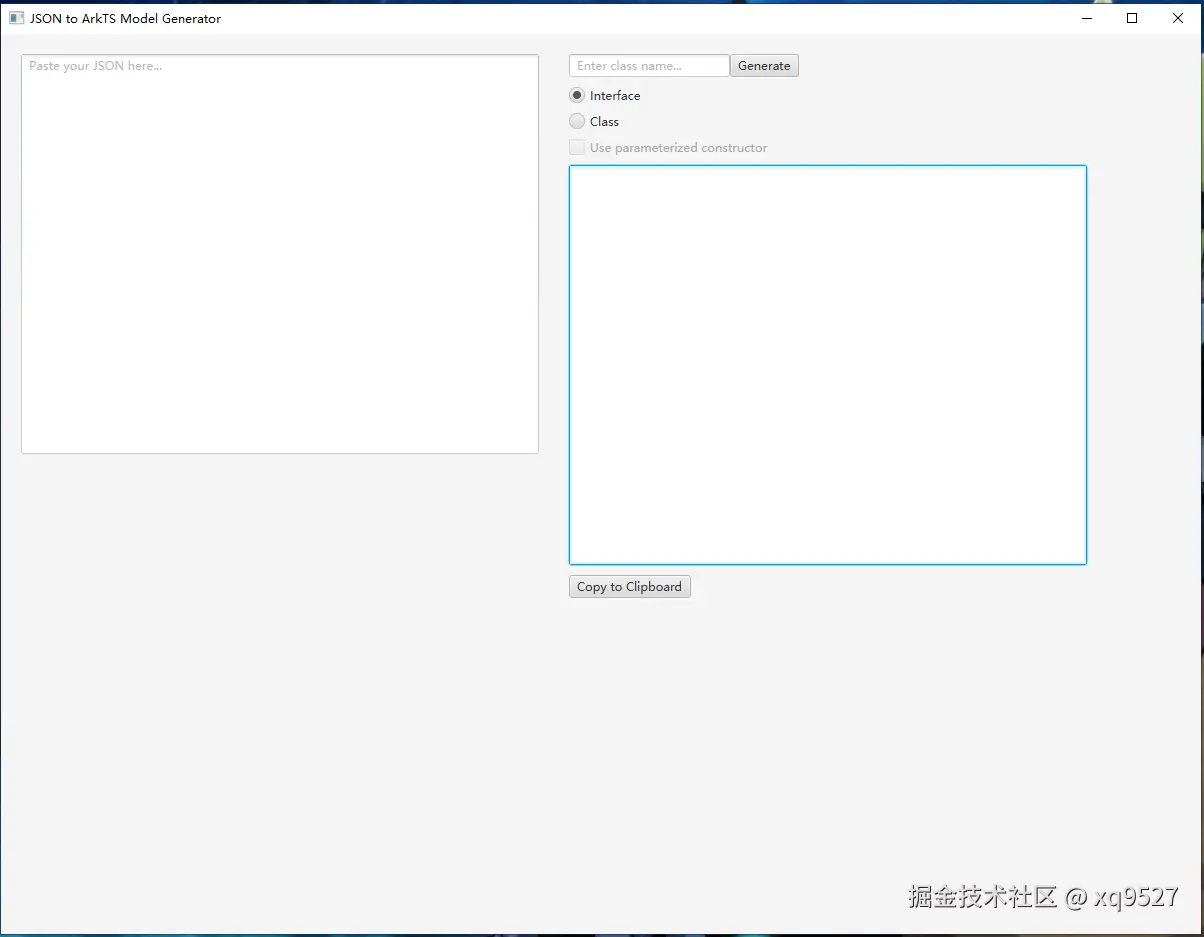Focus the class name field
Viewport: 1204px width, 937px height.
click(649, 66)
